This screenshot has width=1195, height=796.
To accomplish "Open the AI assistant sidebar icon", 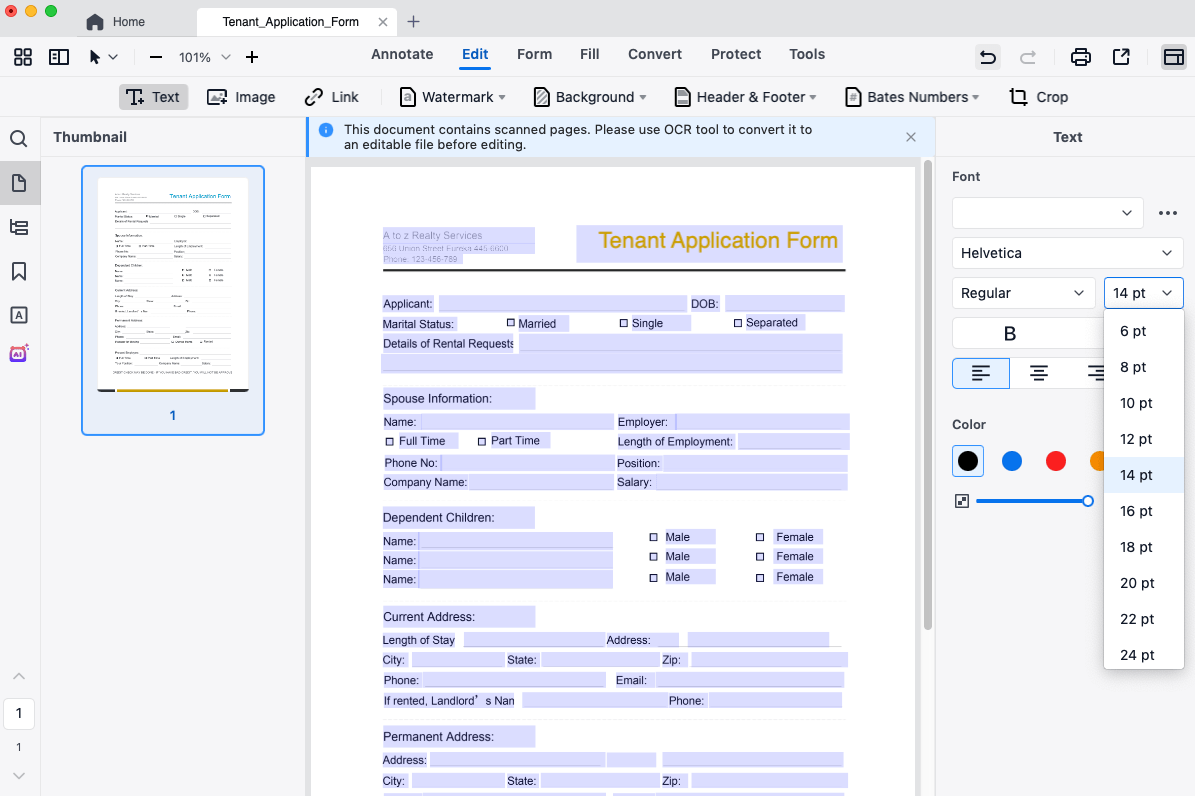I will (x=19, y=354).
